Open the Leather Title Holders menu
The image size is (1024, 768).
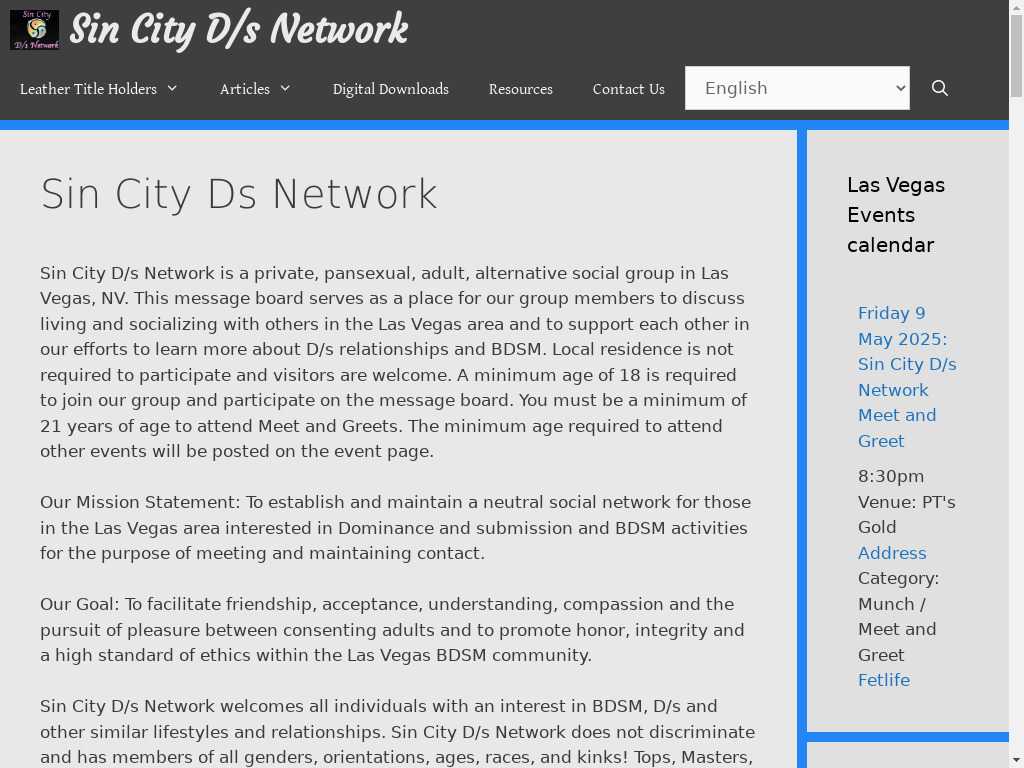coord(88,89)
